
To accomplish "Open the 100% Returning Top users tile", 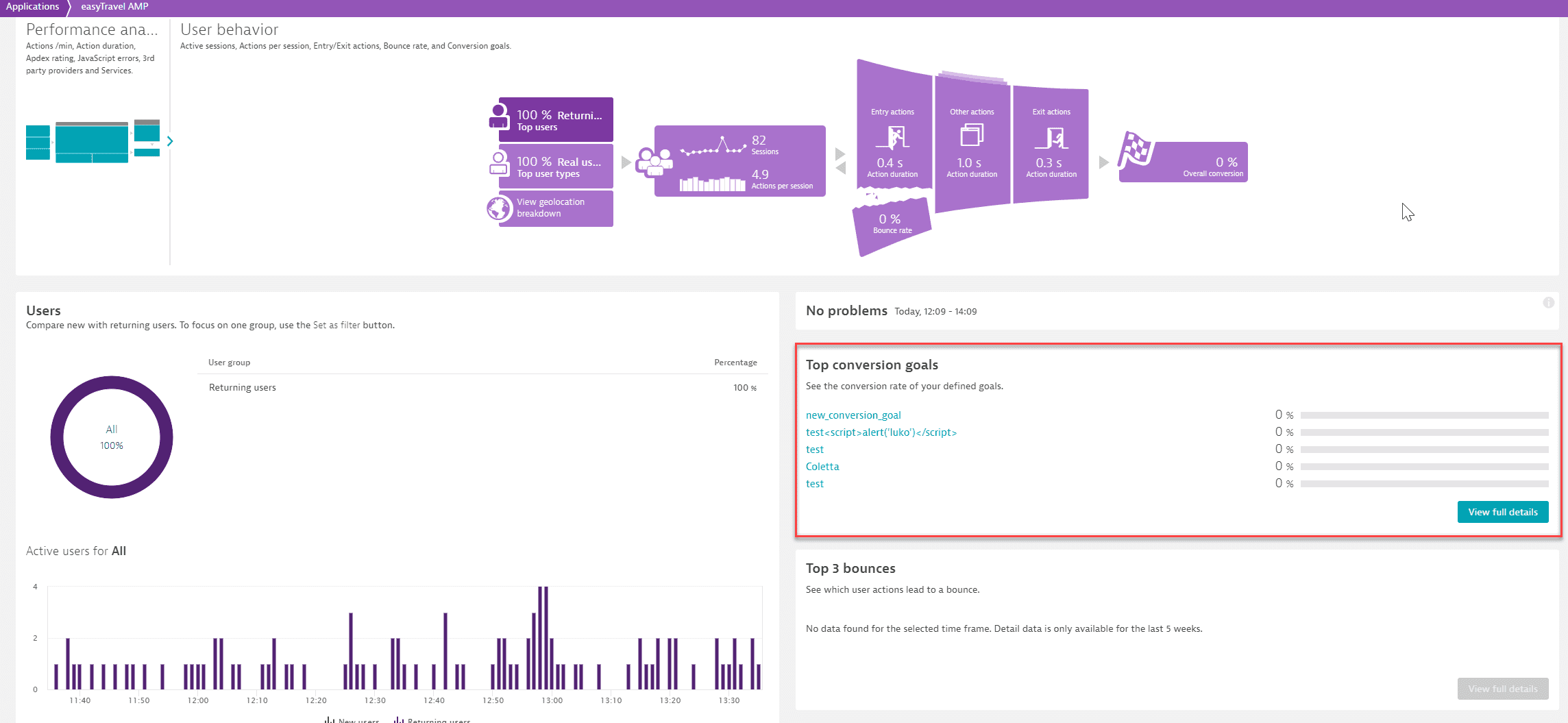I will point(556,120).
